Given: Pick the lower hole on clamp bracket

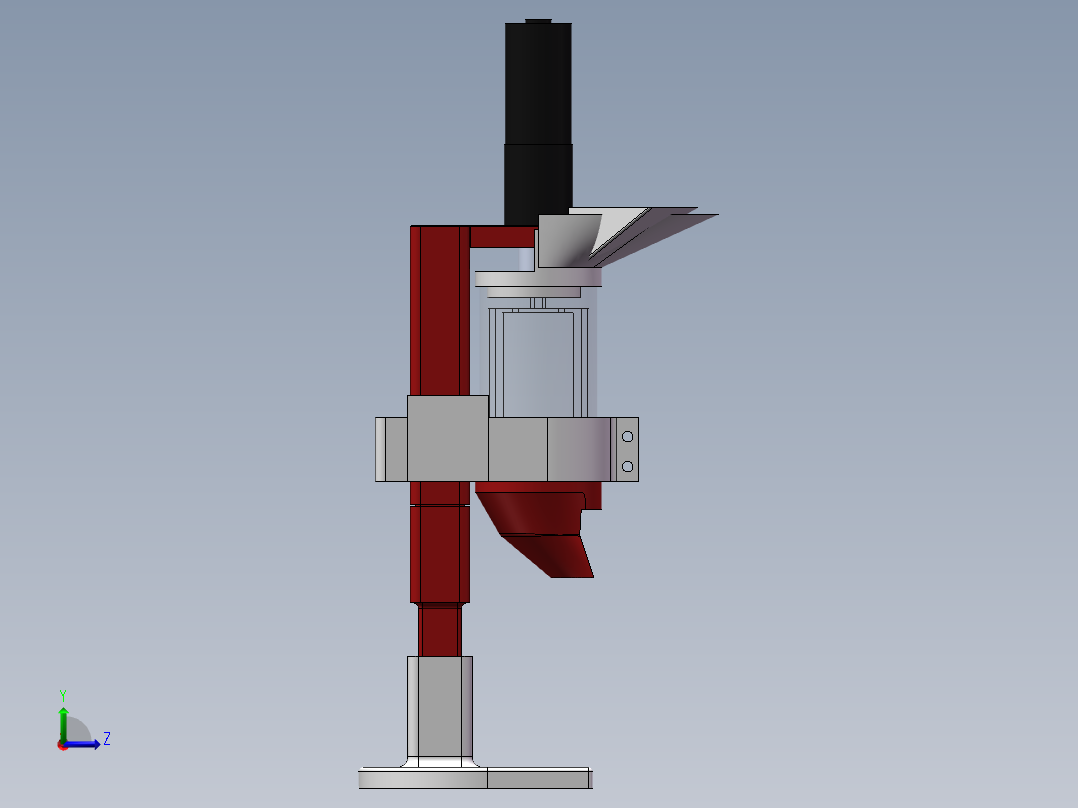Looking at the screenshot, I should (627, 467).
